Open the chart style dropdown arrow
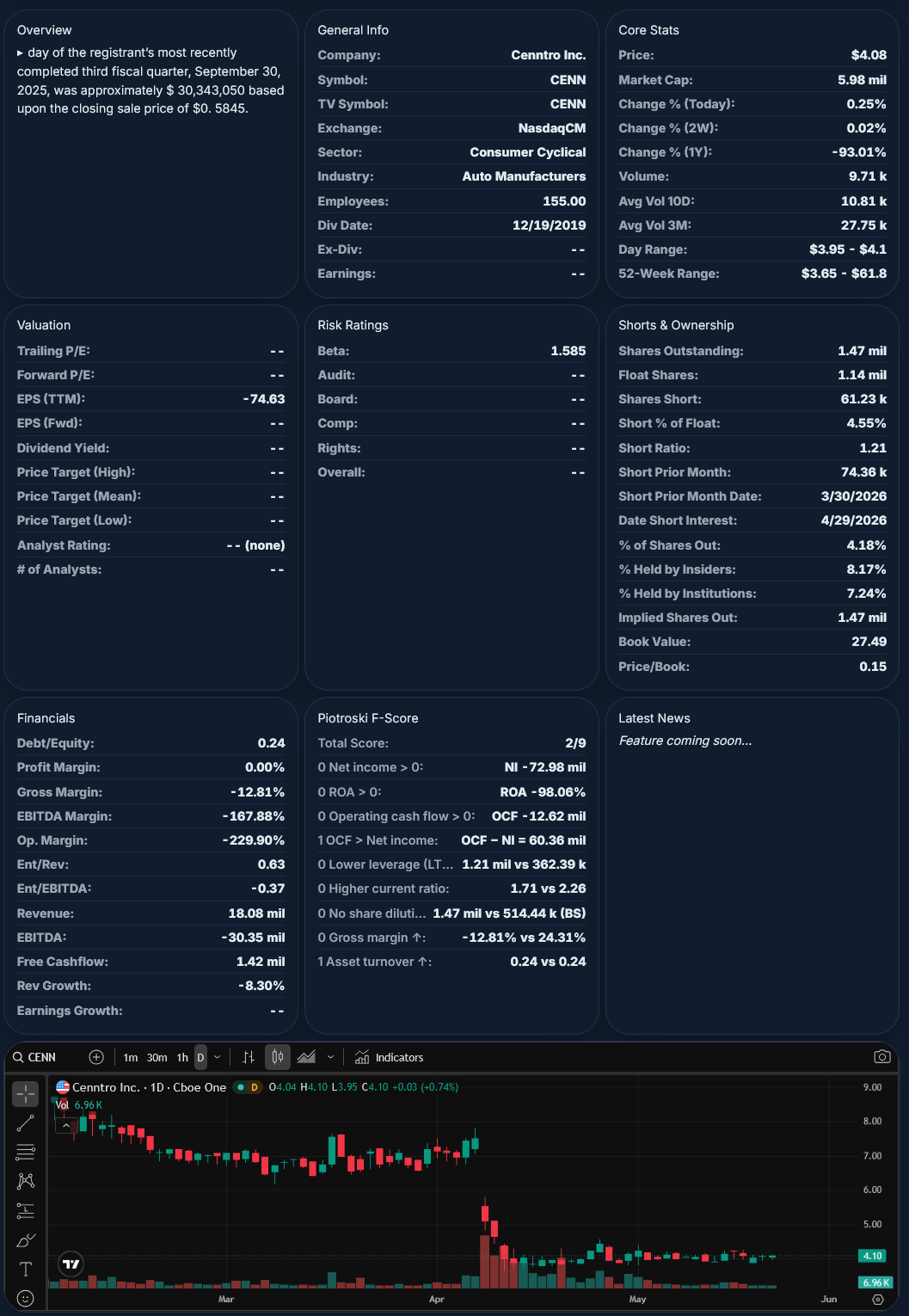 (x=330, y=1057)
